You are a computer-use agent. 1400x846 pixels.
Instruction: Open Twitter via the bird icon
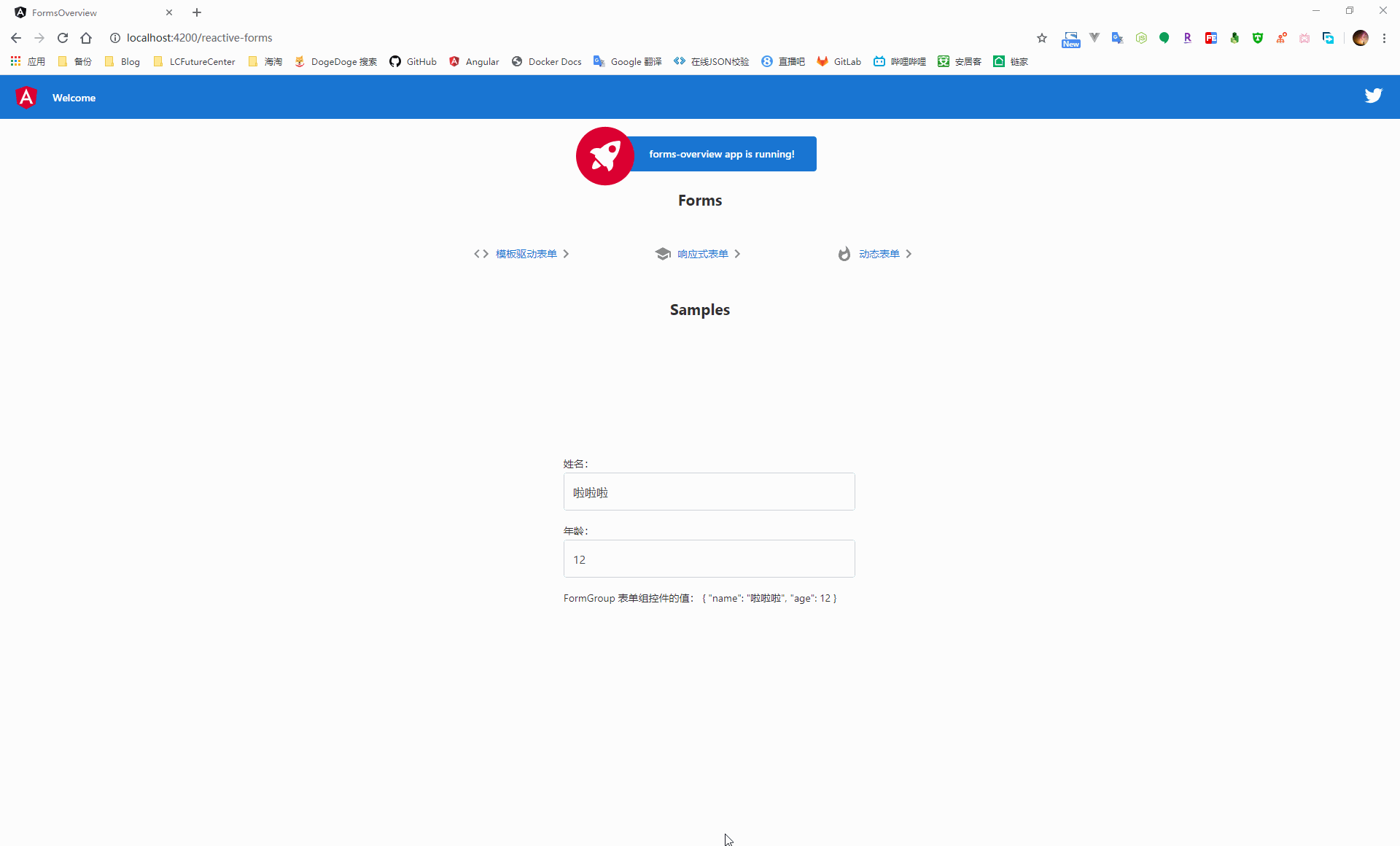pyautogui.click(x=1374, y=96)
